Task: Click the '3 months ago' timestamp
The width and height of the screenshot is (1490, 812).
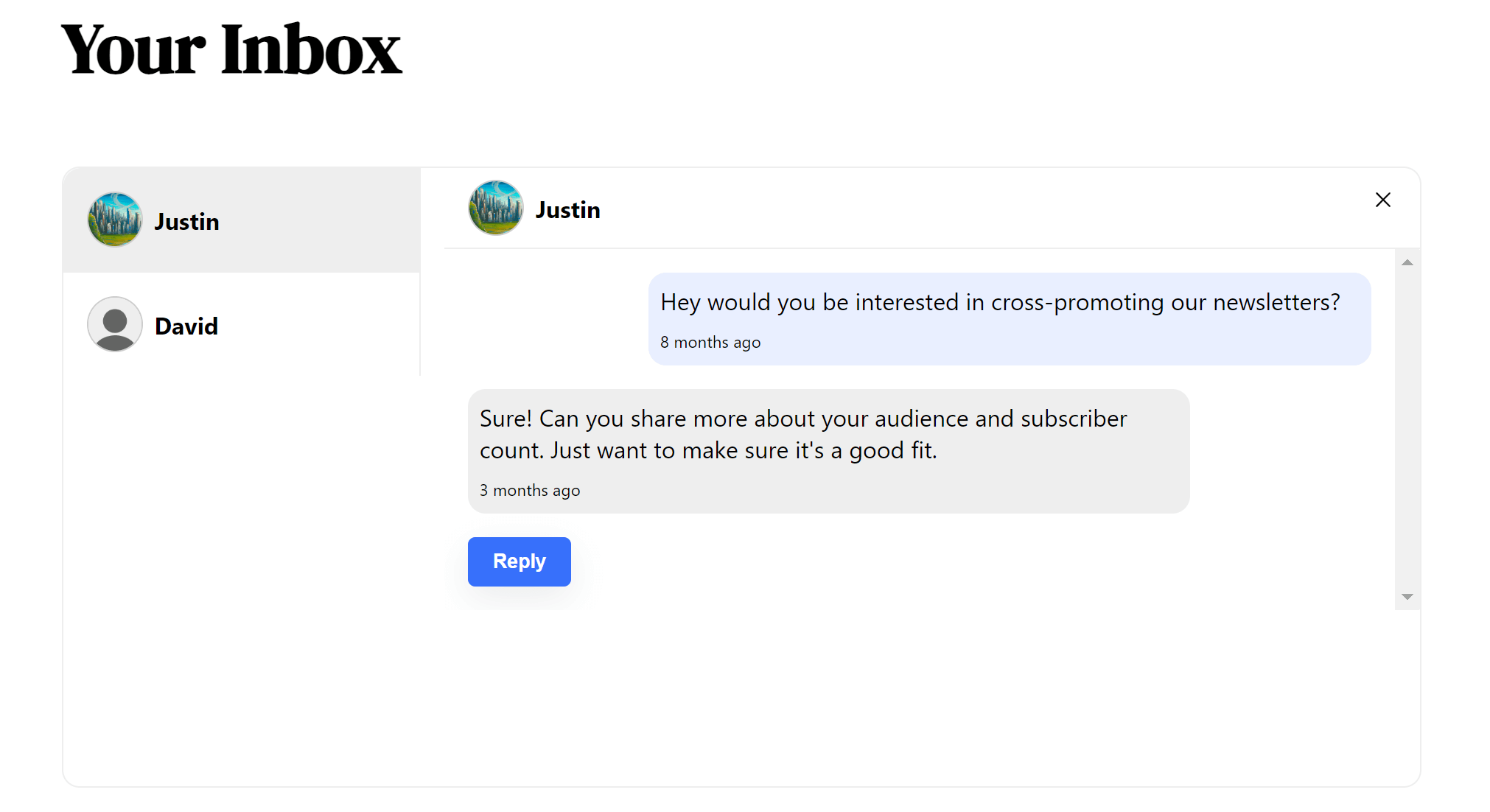Action: 529,489
